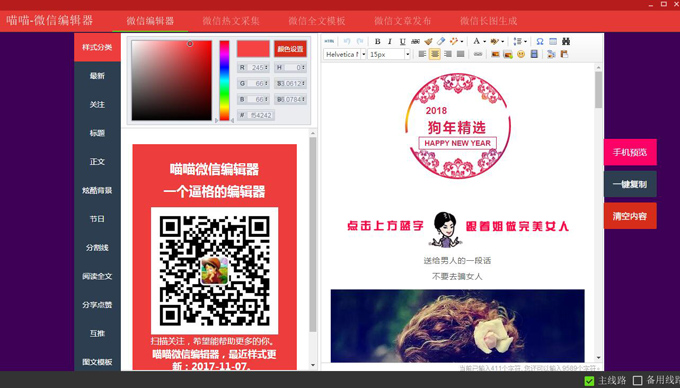The height and width of the screenshot is (388, 680).
Task: Select the 分割线 style category
Action: 97,248
